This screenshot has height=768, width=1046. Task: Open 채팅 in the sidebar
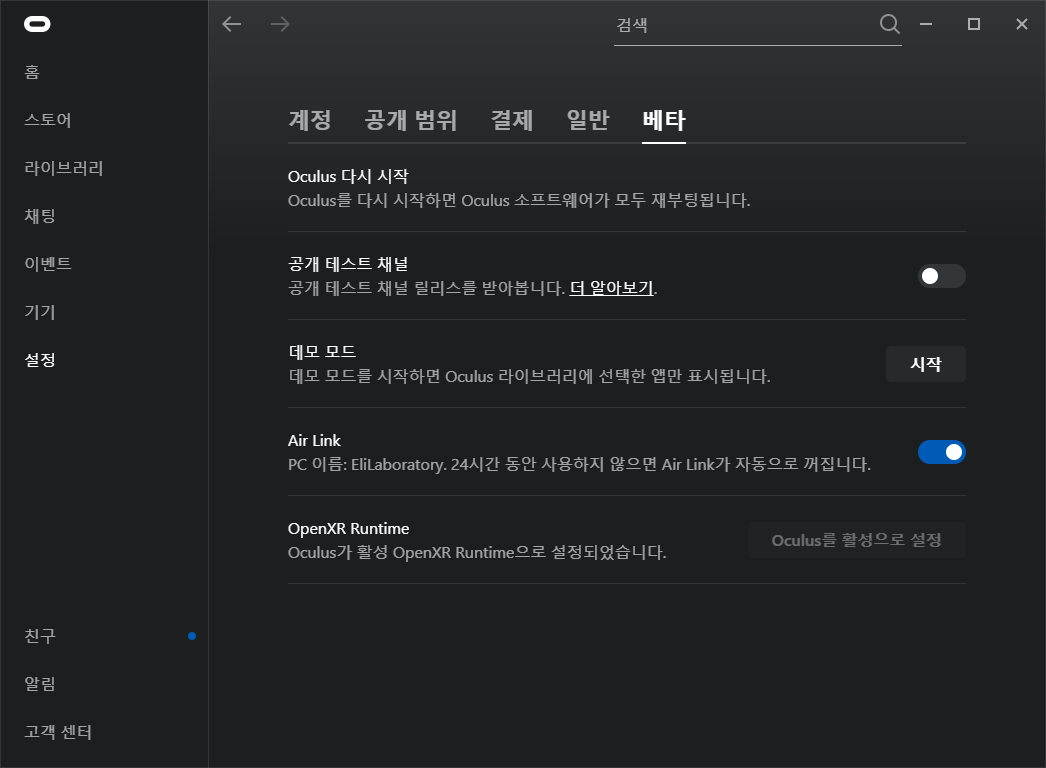pyautogui.click(x=39, y=216)
